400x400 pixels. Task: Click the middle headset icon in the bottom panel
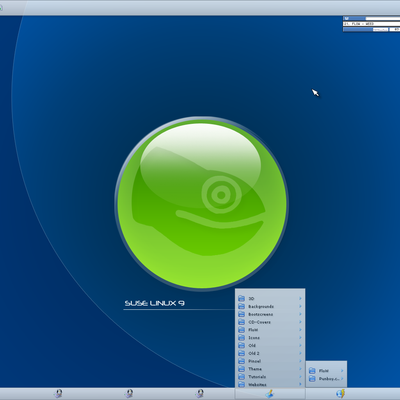pos(129,394)
